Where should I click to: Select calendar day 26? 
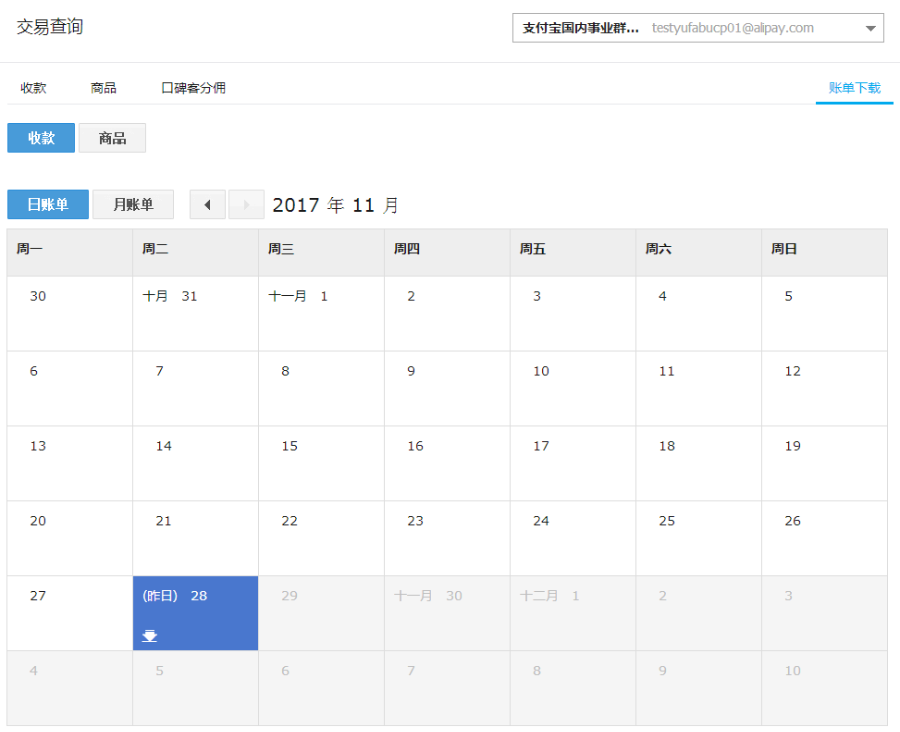click(824, 539)
